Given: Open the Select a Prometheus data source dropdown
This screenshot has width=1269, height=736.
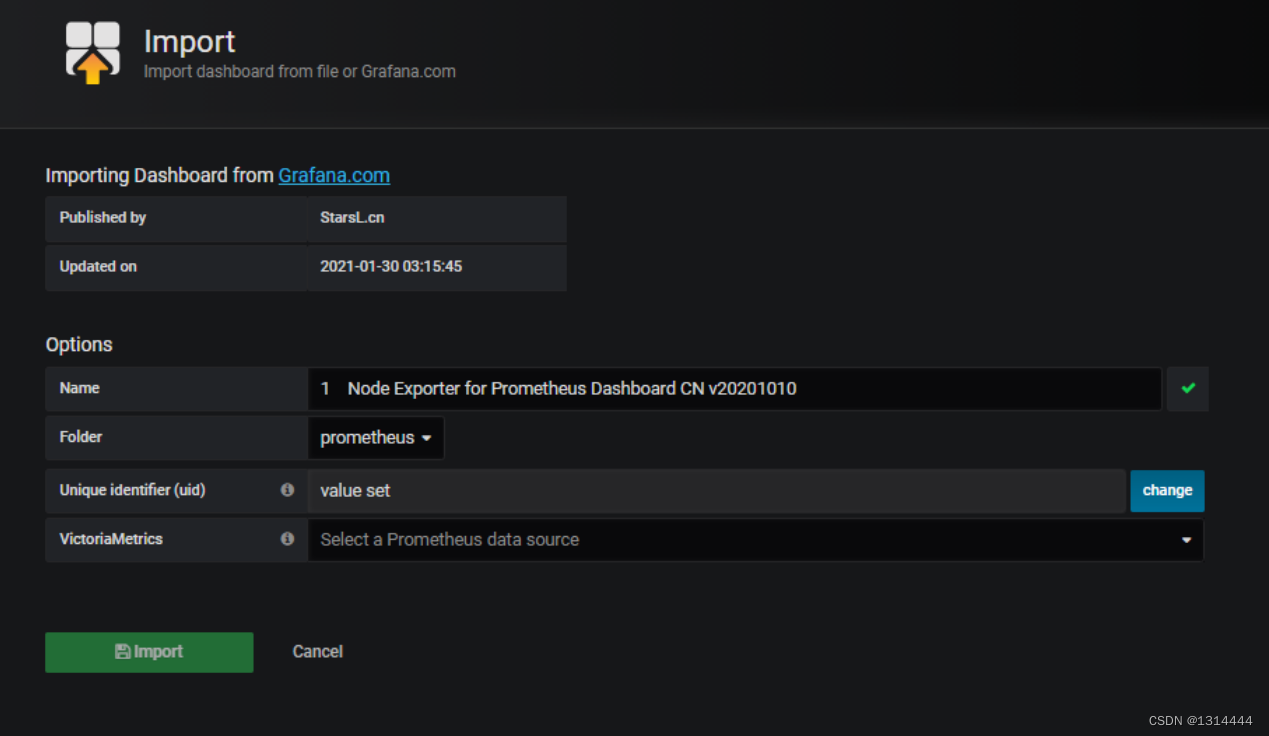Looking at the screenshot, I should [756, 540].
